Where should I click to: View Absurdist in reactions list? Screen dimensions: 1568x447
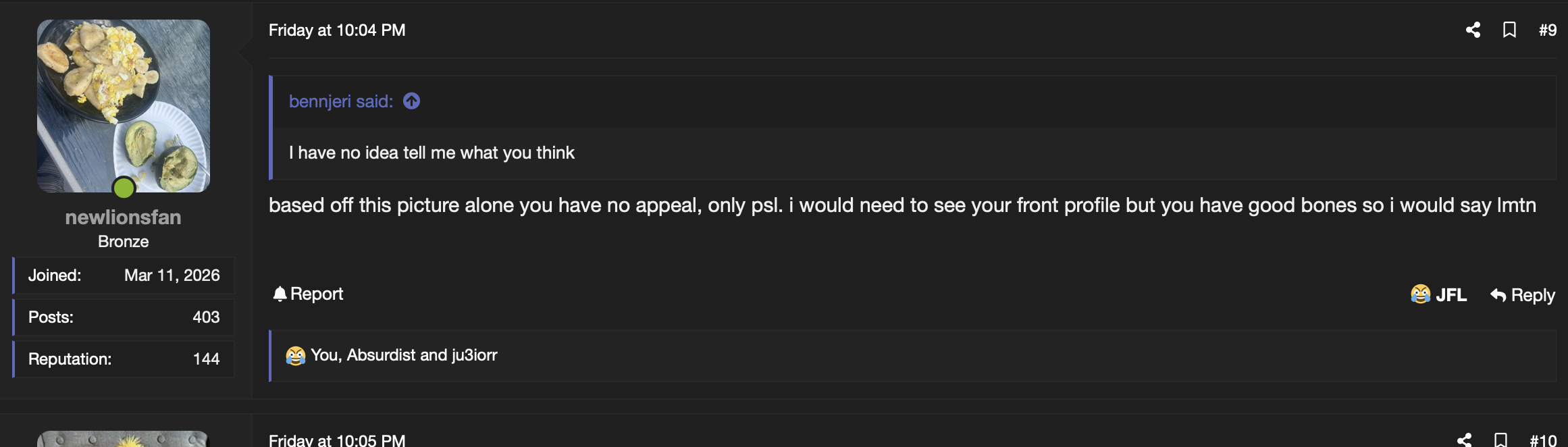pos(381,355)
